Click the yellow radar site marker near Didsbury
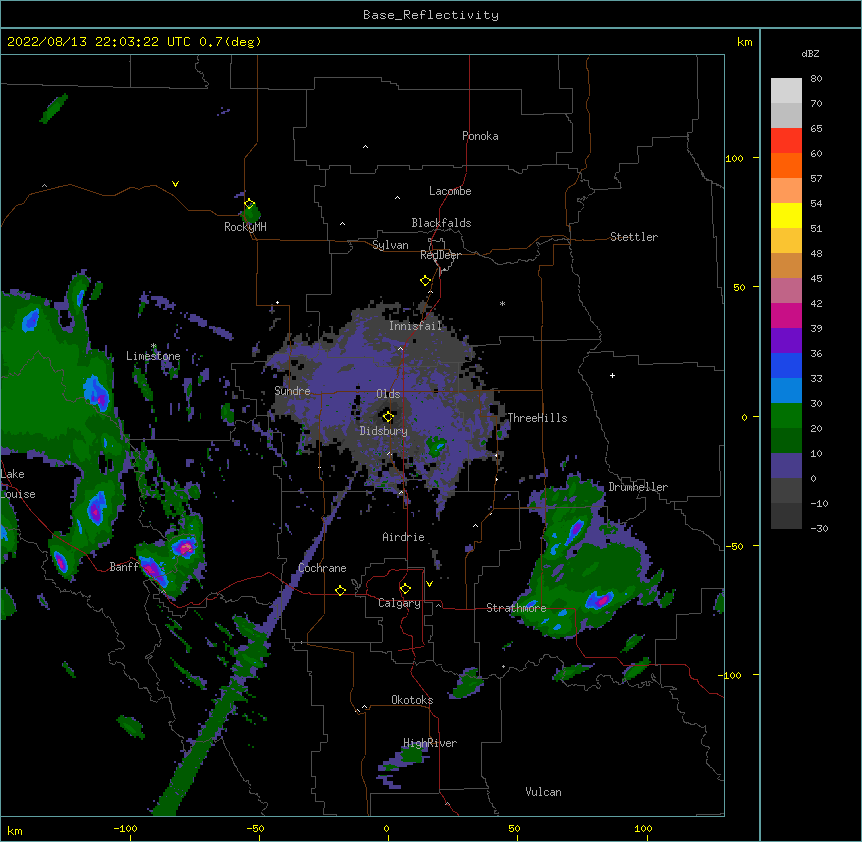 388,417
